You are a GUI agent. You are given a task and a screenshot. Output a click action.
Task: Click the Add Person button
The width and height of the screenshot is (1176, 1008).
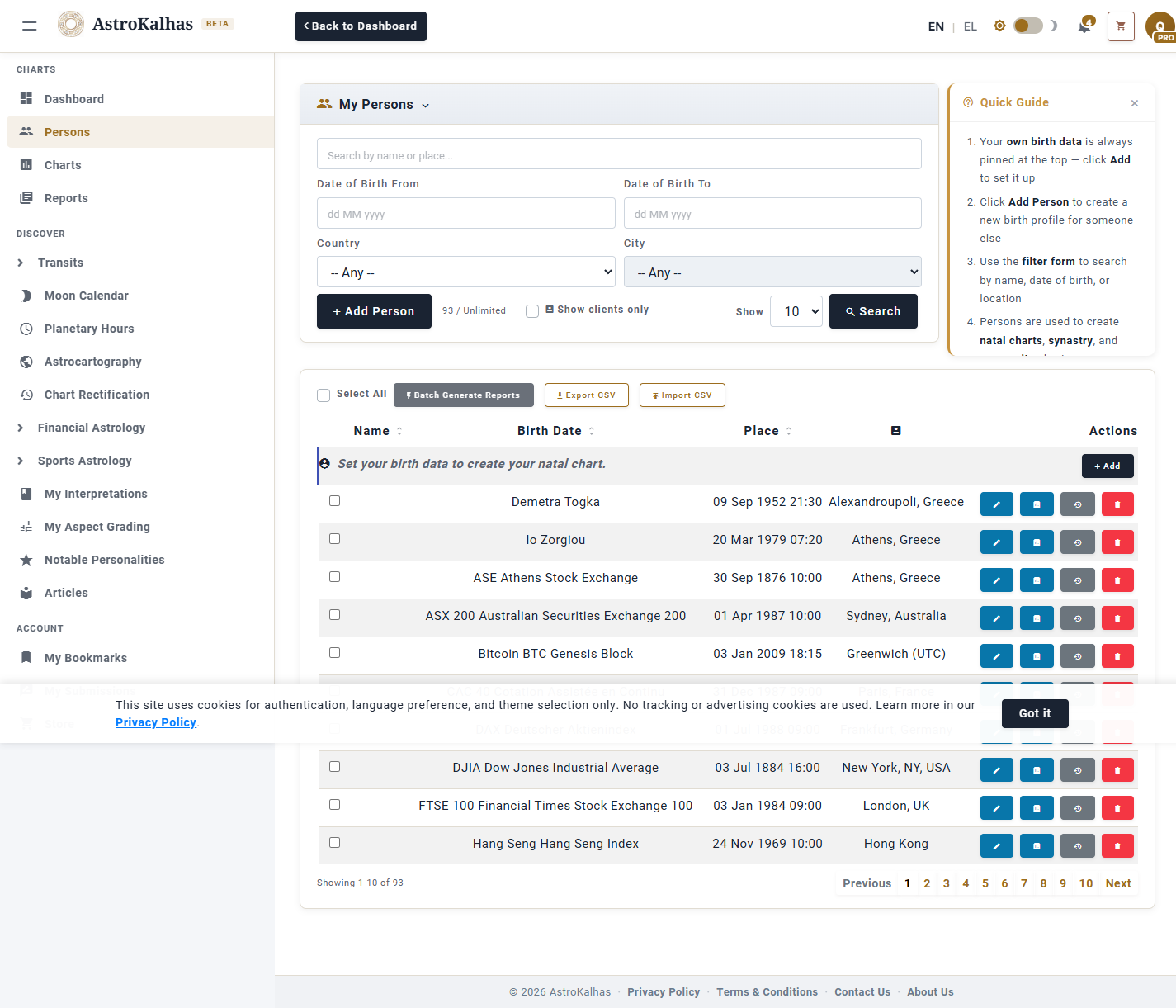(x=374, y=311)
